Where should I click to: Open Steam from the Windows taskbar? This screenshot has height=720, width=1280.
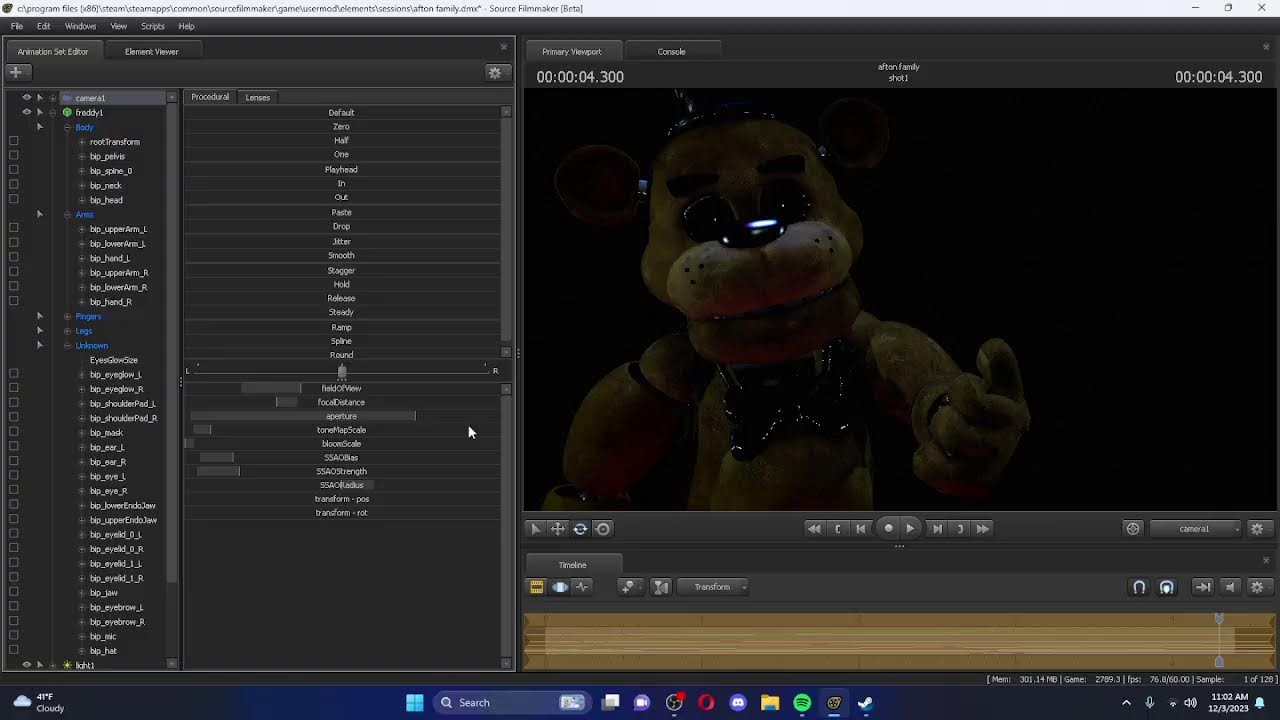coord(866,703)
